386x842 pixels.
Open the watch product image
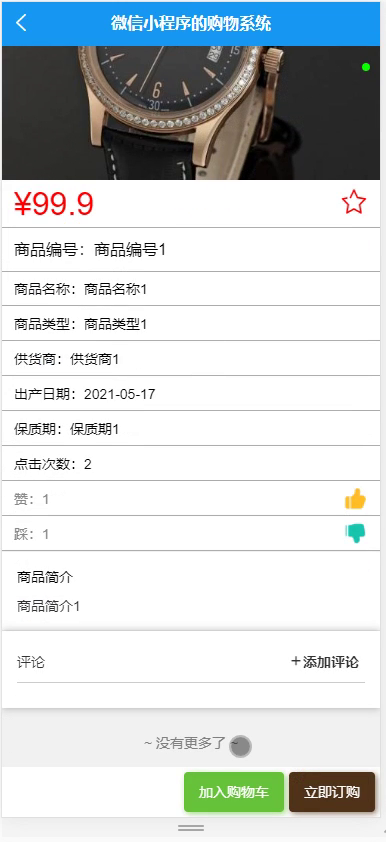click(x=191, y=113)
